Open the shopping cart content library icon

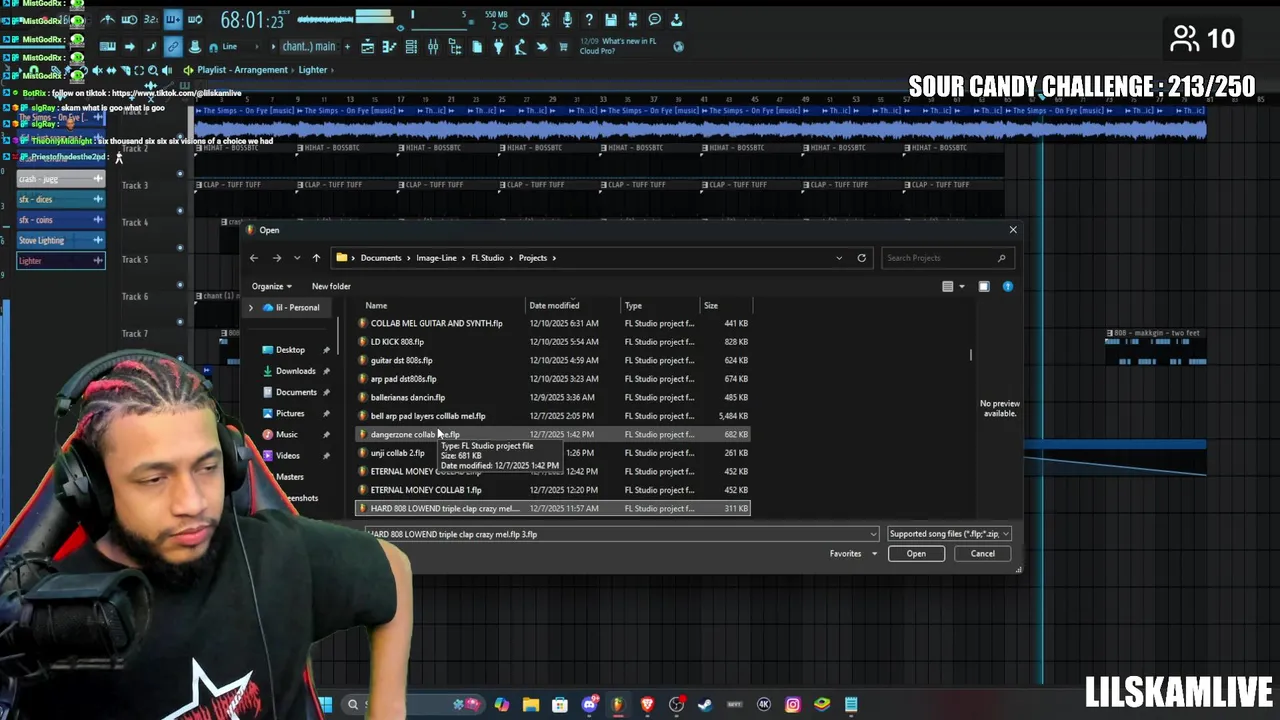563,47
